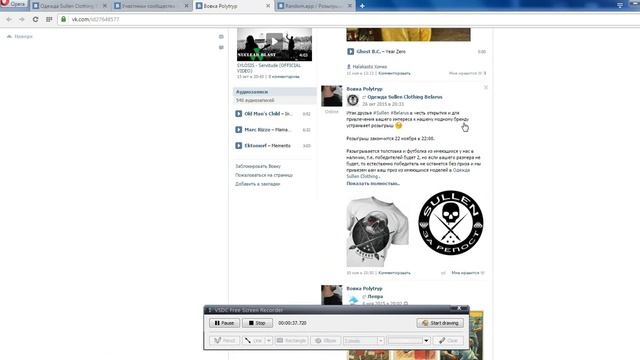The image size is (640, 360).
Task: Click the #Sullen hashtag in the post
Action: pyautogui.click(x=381, y=113)
